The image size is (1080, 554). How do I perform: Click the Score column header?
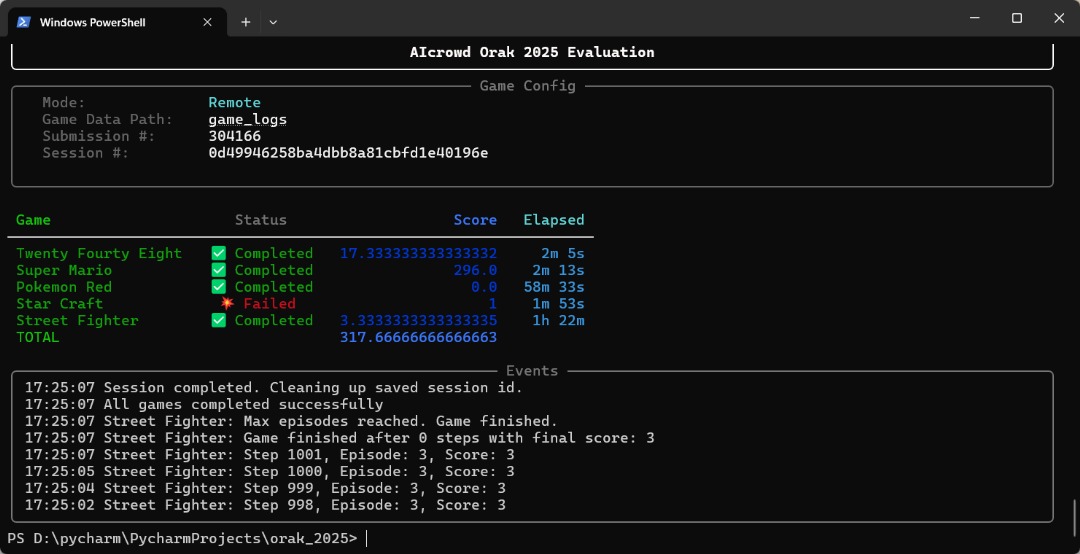475,220
